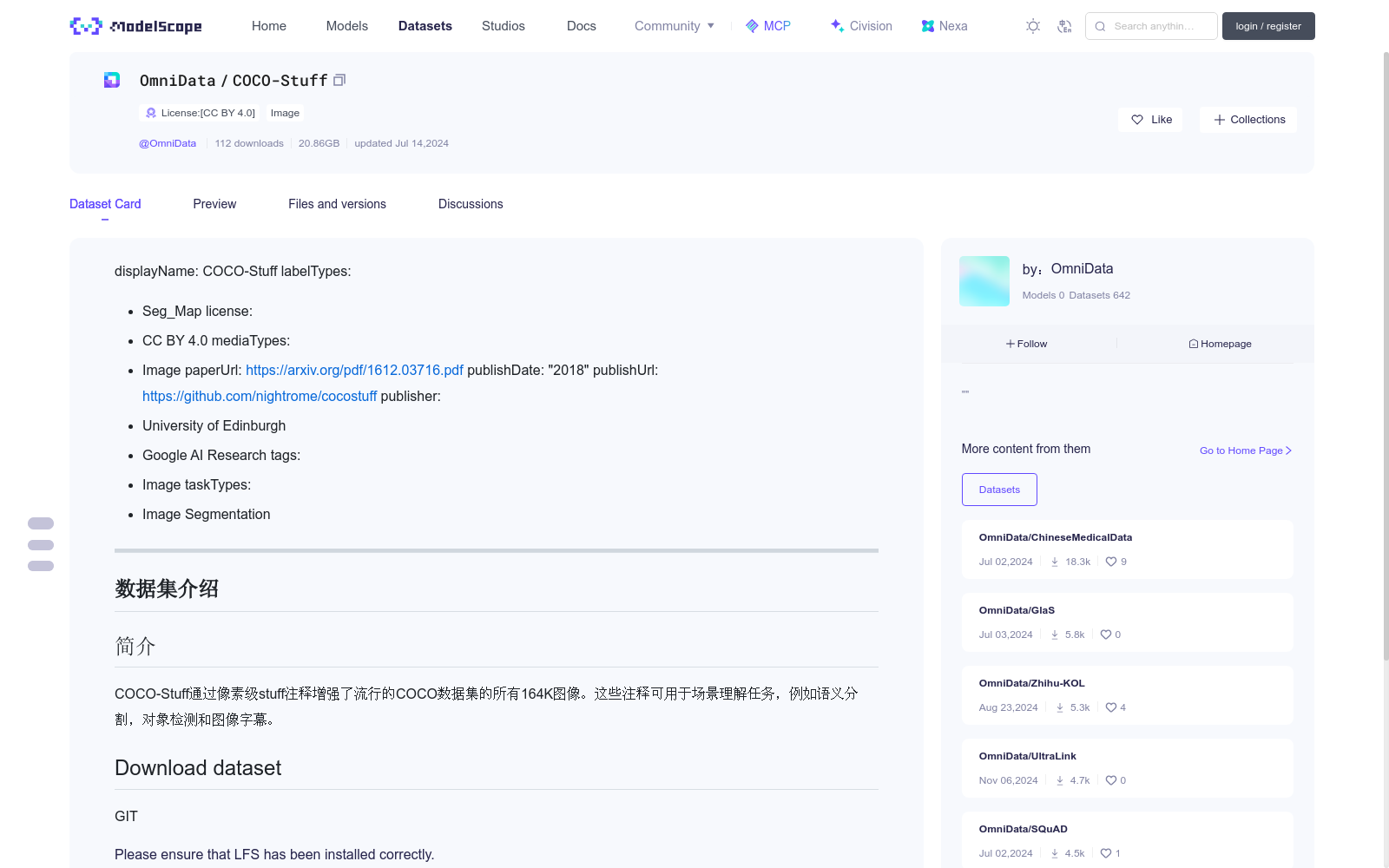The width and height of the screenshot is (1389, 868).
Task: Click download icon on Zhihu-KOL card
Action: [1060, 707]
